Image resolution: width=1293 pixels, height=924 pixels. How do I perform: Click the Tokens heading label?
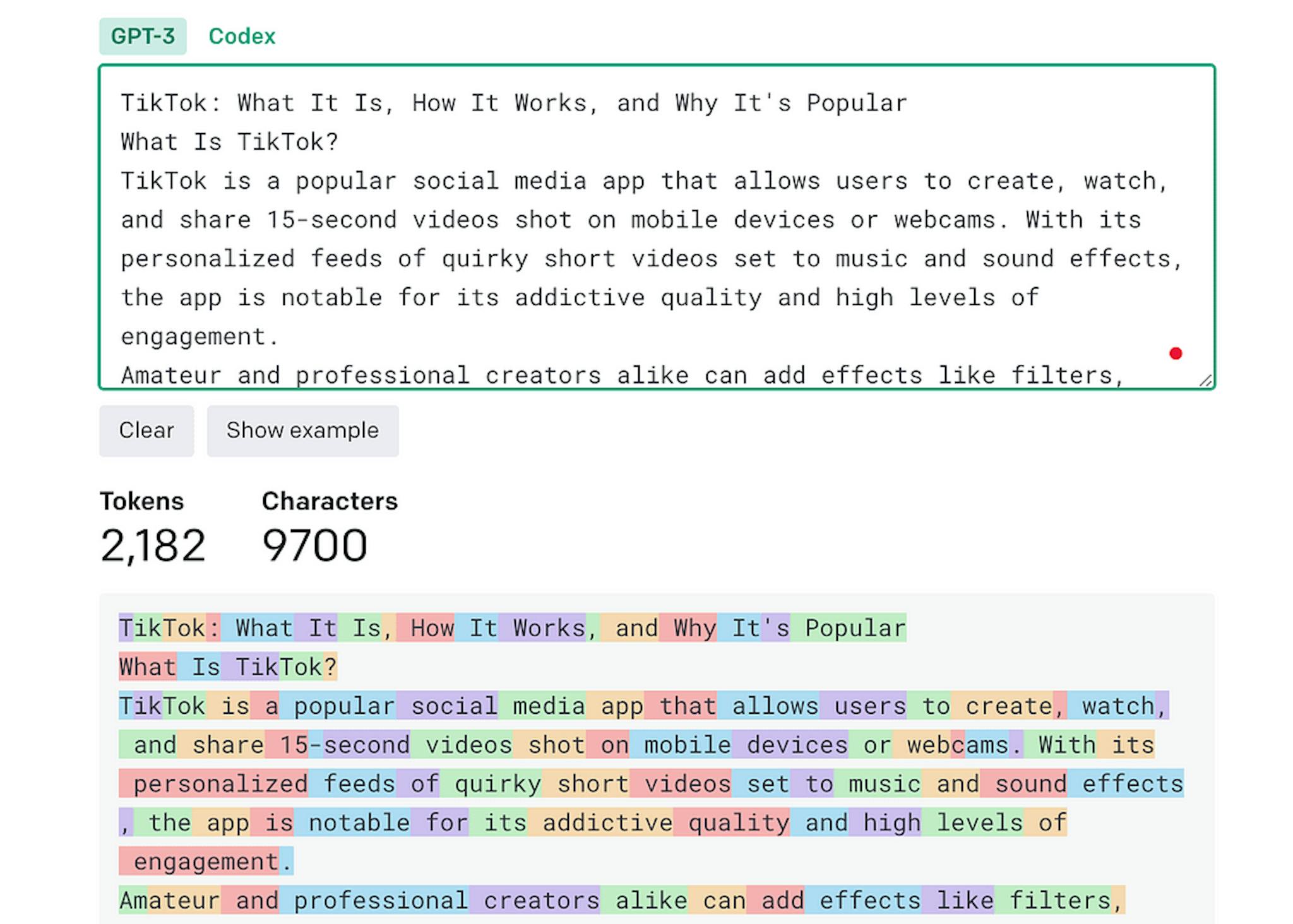(140, 501)
